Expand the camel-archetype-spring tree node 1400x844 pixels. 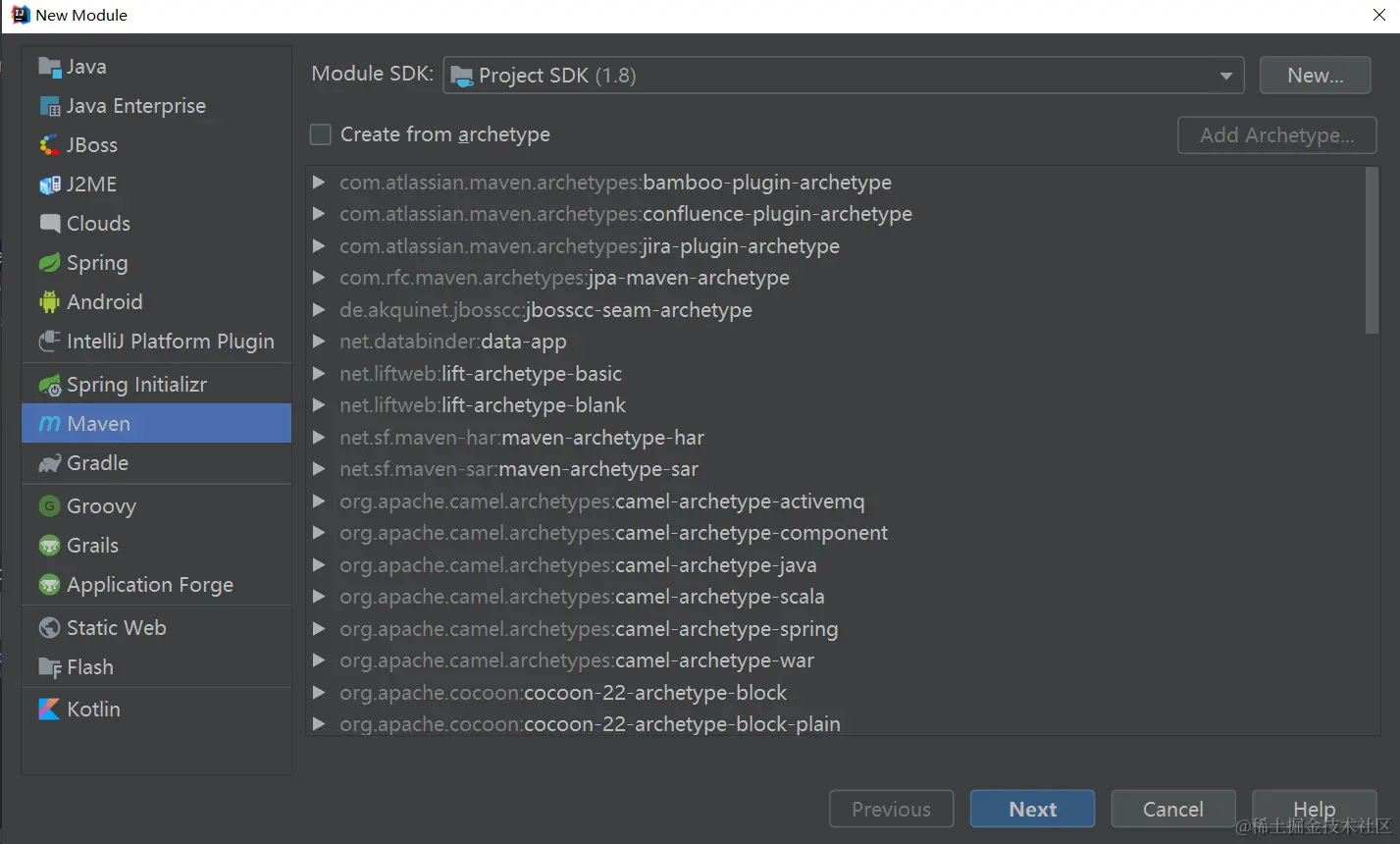[x=319, y=629]
